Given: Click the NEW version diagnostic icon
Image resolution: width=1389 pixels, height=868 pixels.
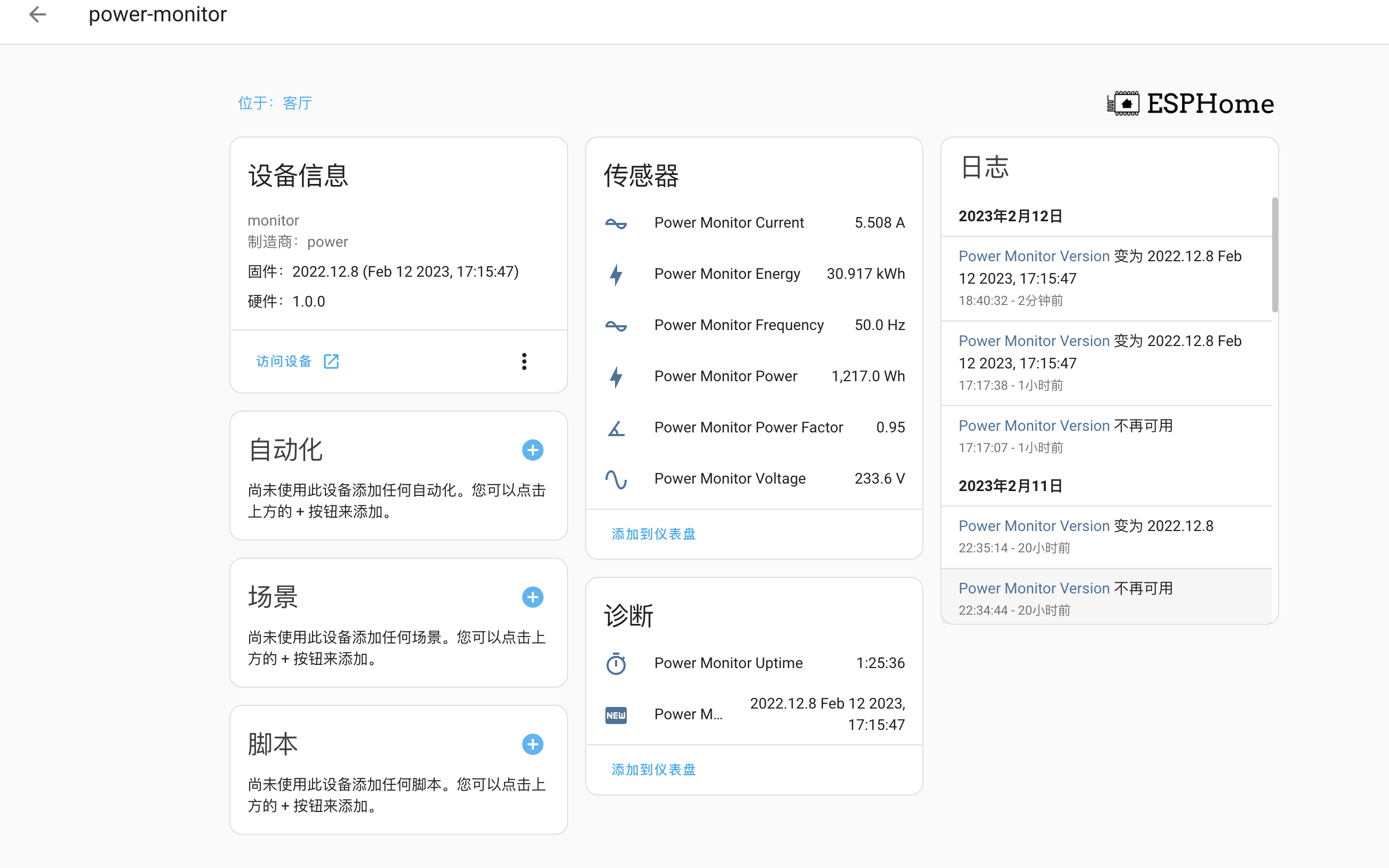Looking at the screenshot, I should point(616,715).
